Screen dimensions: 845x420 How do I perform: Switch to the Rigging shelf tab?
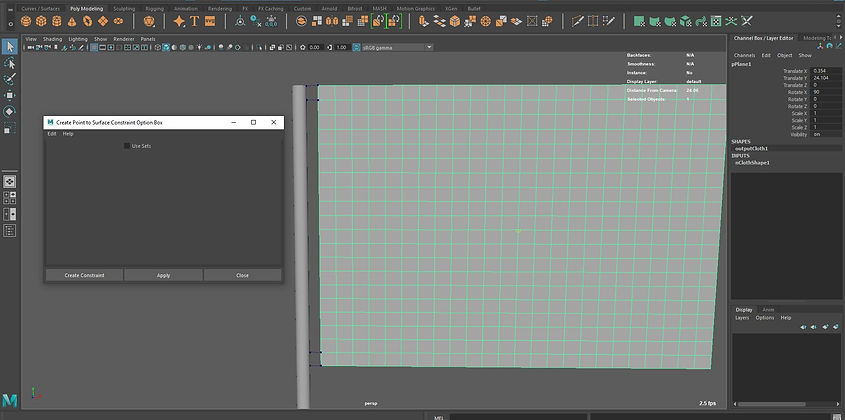[x=154, y=9]
